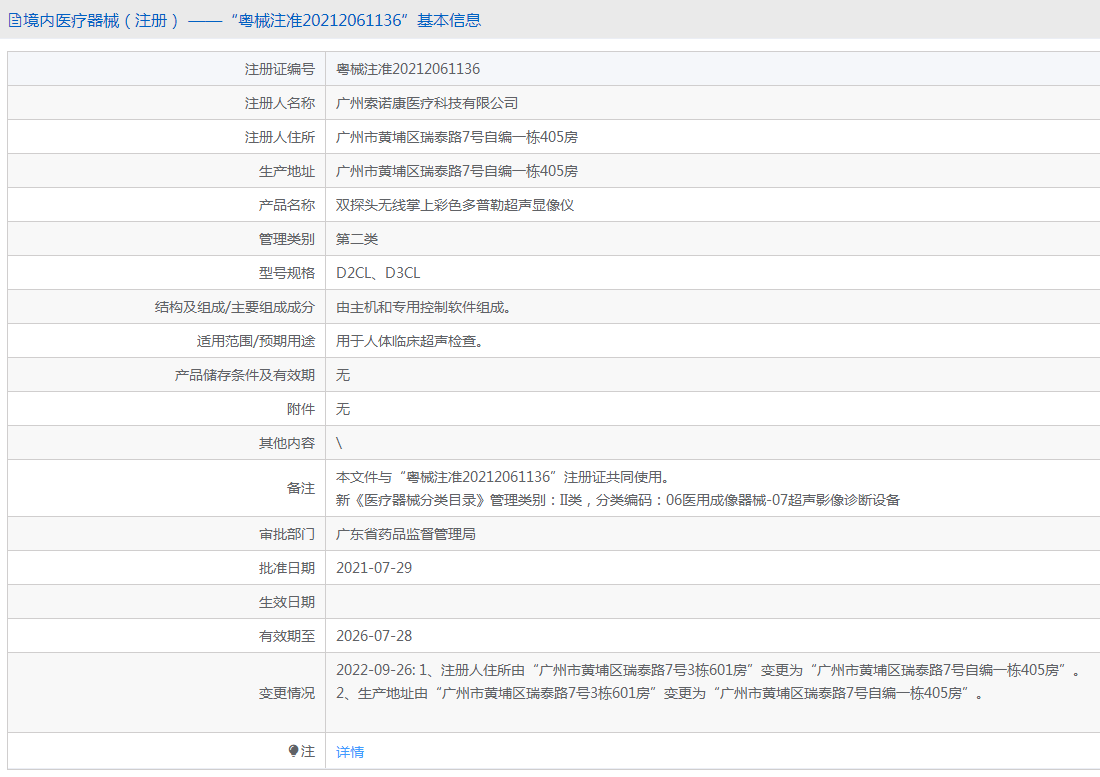Click the 无 value in 附件 row
The image size is (1100, 777).
tap(342, 409)
